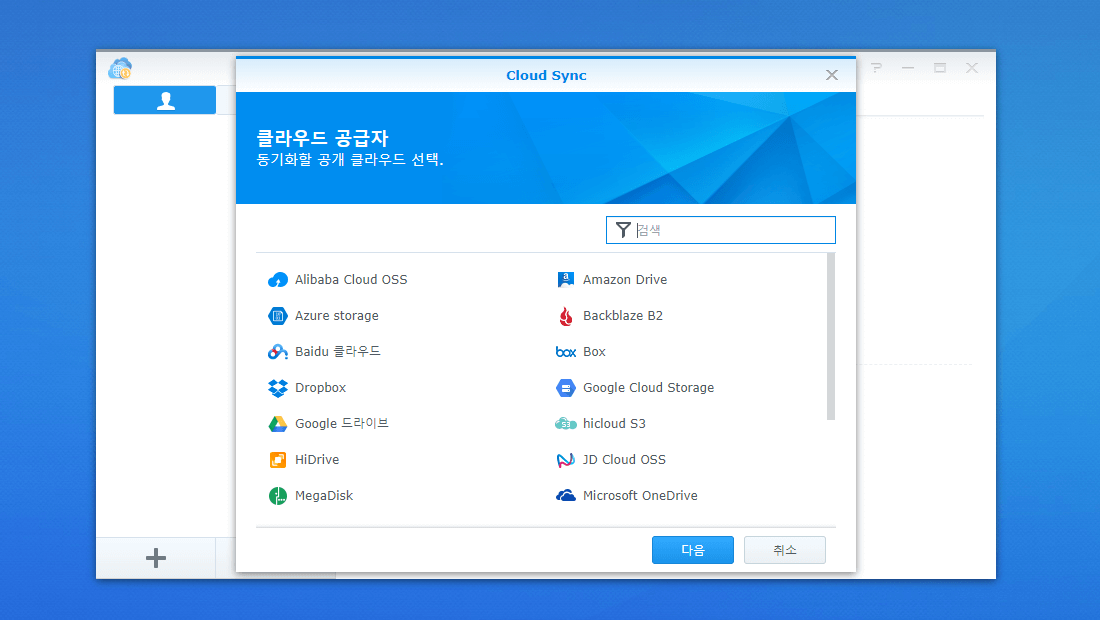This screenshot has height=620, width=1100.
Task: Select the Box logo icon
Action: [x=565, y=352]
